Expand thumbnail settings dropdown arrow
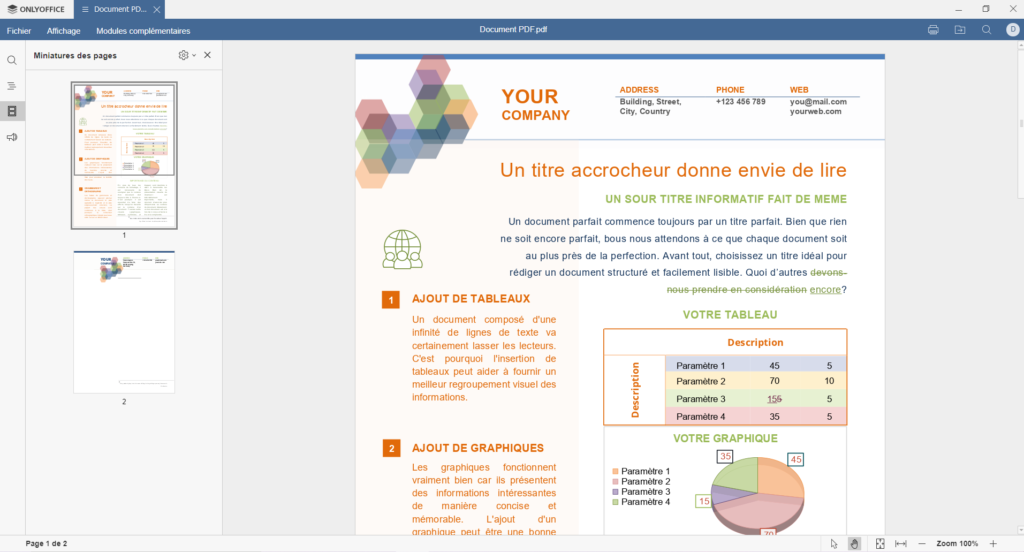 tap(194, 56)
